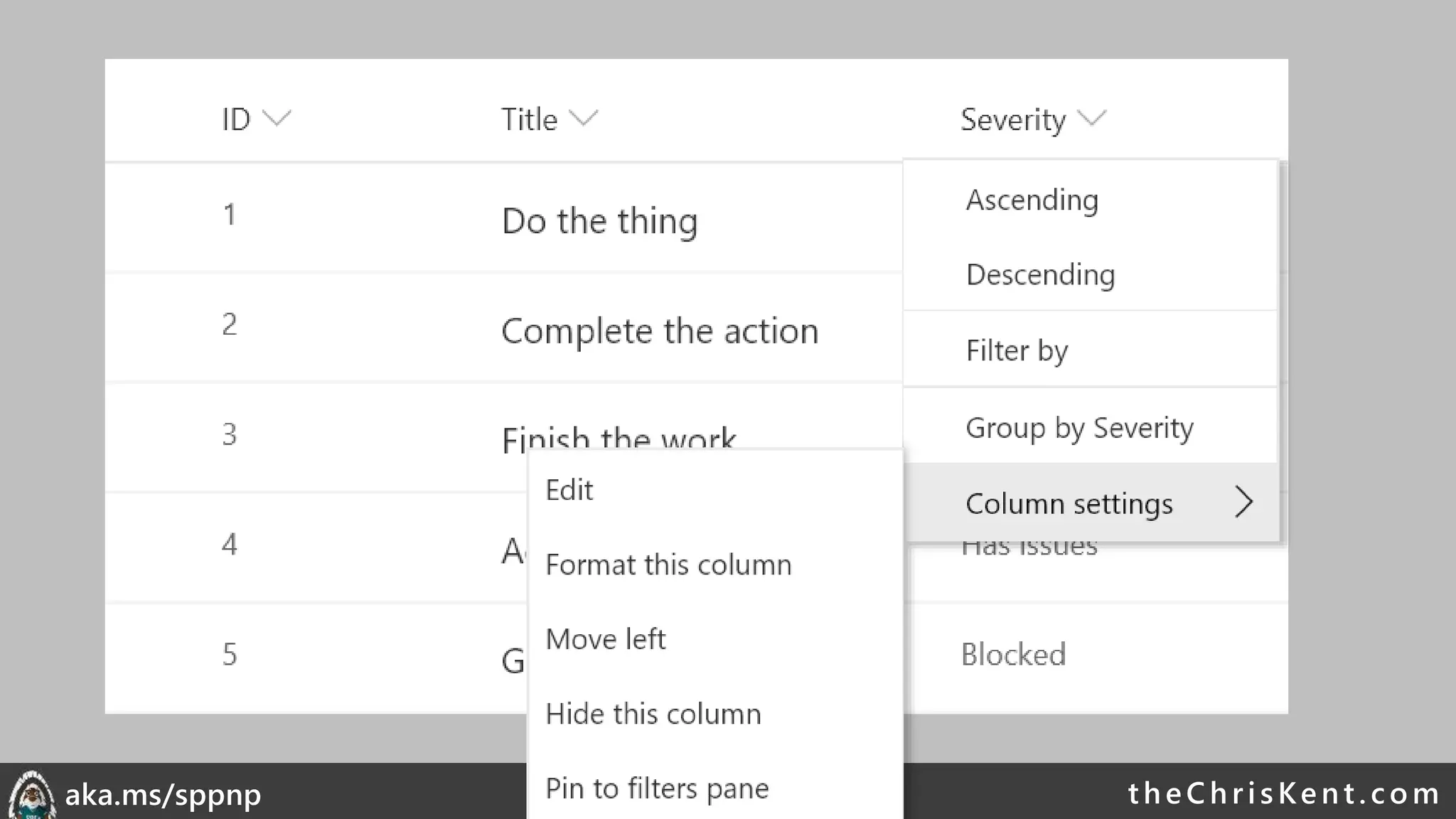Click the ID column sort chevron

[x=277, y=118]
